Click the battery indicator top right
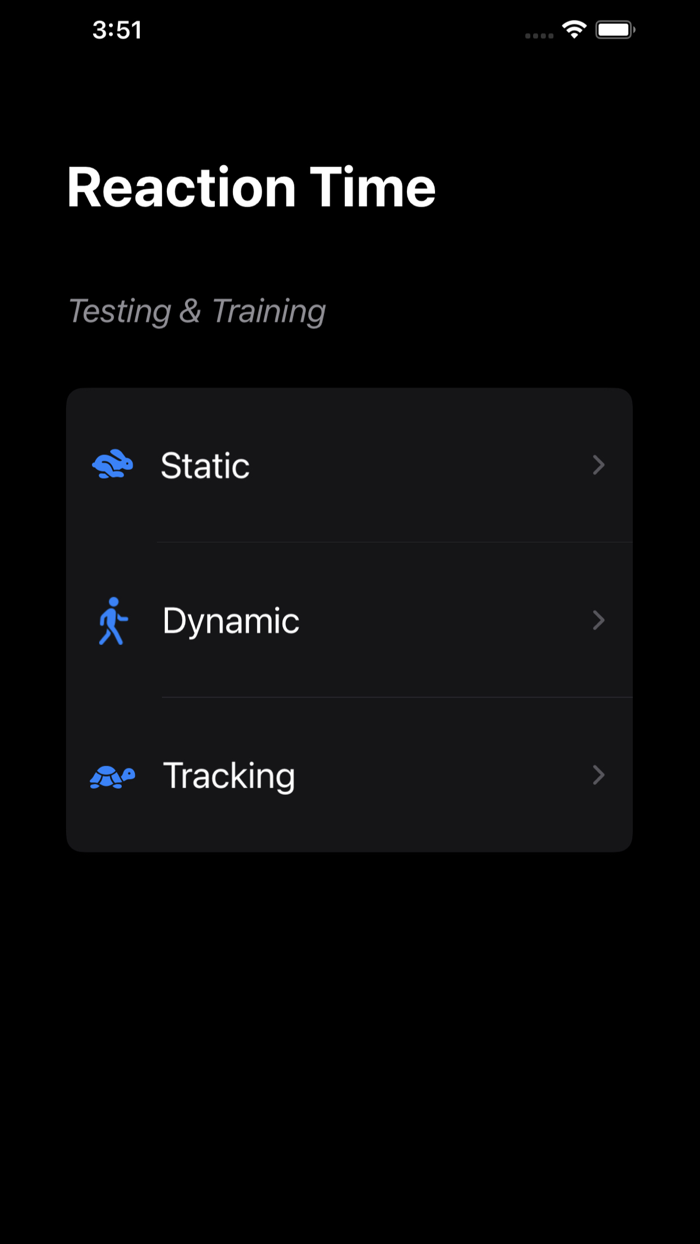 [615, 29]
